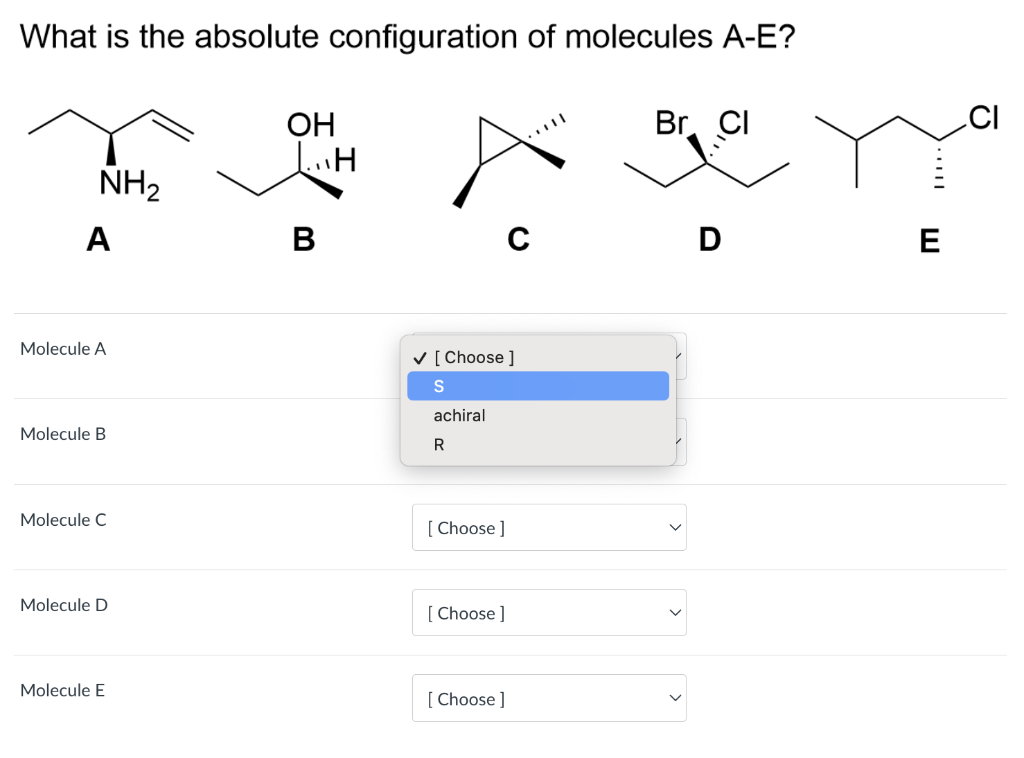1024x758 pixels.
Task: Select the highlighted "S" option
Action: point(537,386)
